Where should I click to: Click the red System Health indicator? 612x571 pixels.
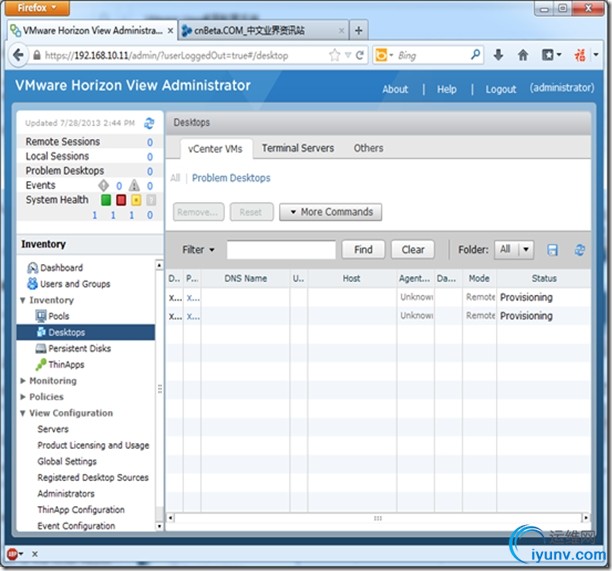tap(121, 200)
